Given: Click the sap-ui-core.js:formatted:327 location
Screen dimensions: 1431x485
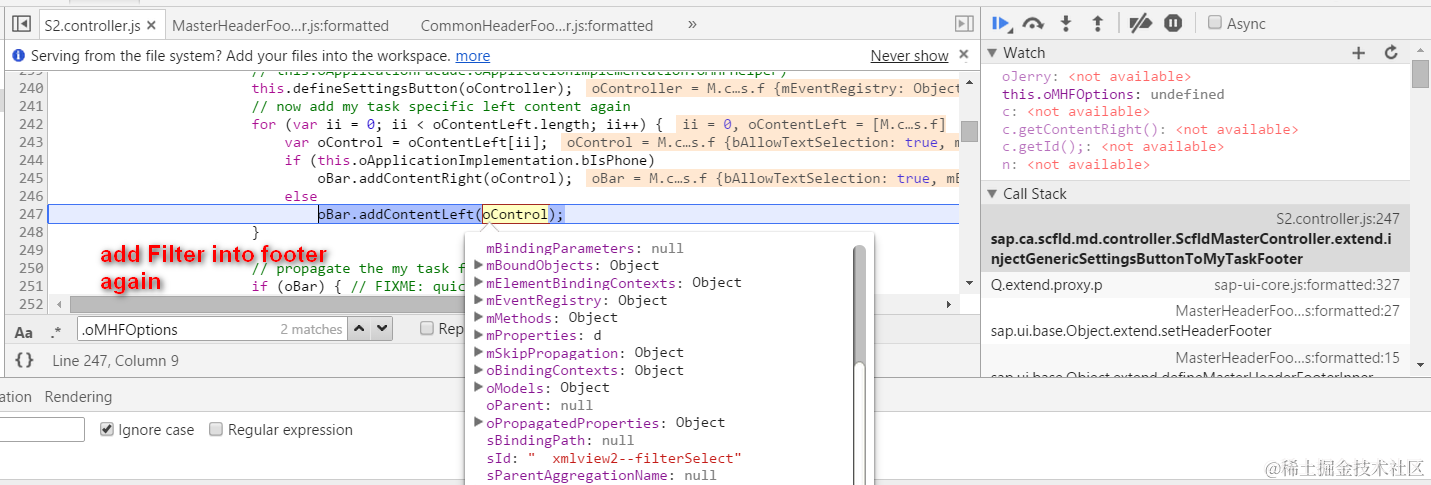Looking at the screenshot, I should tap(1307, 285).
